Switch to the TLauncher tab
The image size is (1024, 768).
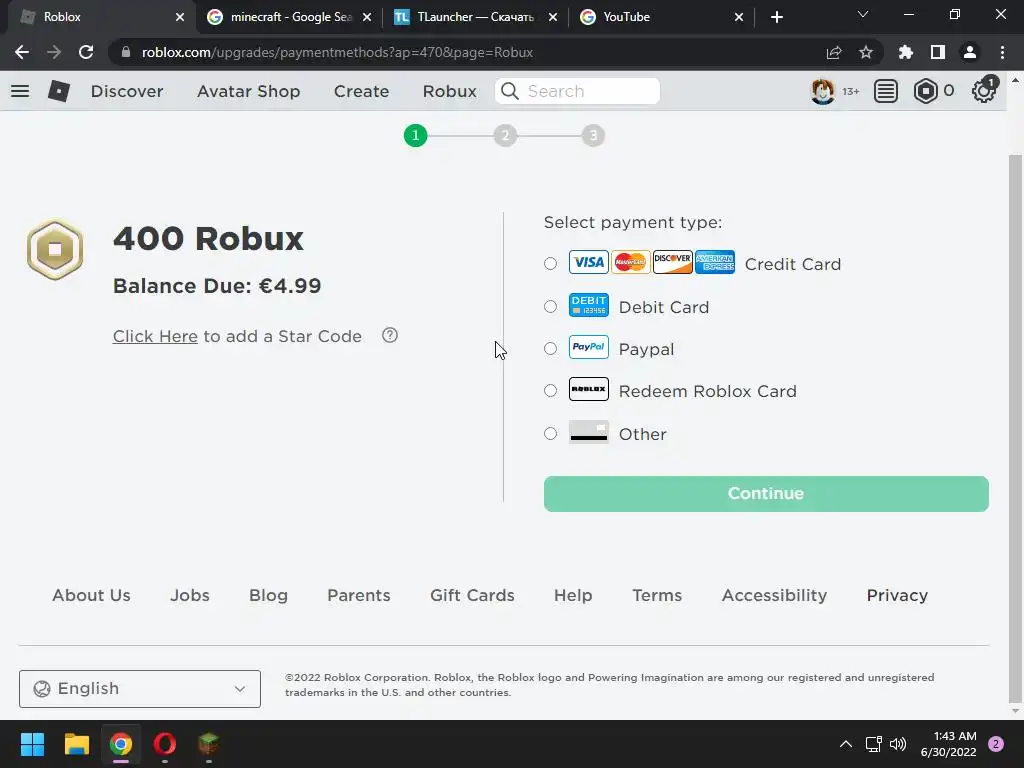(473, 17)
